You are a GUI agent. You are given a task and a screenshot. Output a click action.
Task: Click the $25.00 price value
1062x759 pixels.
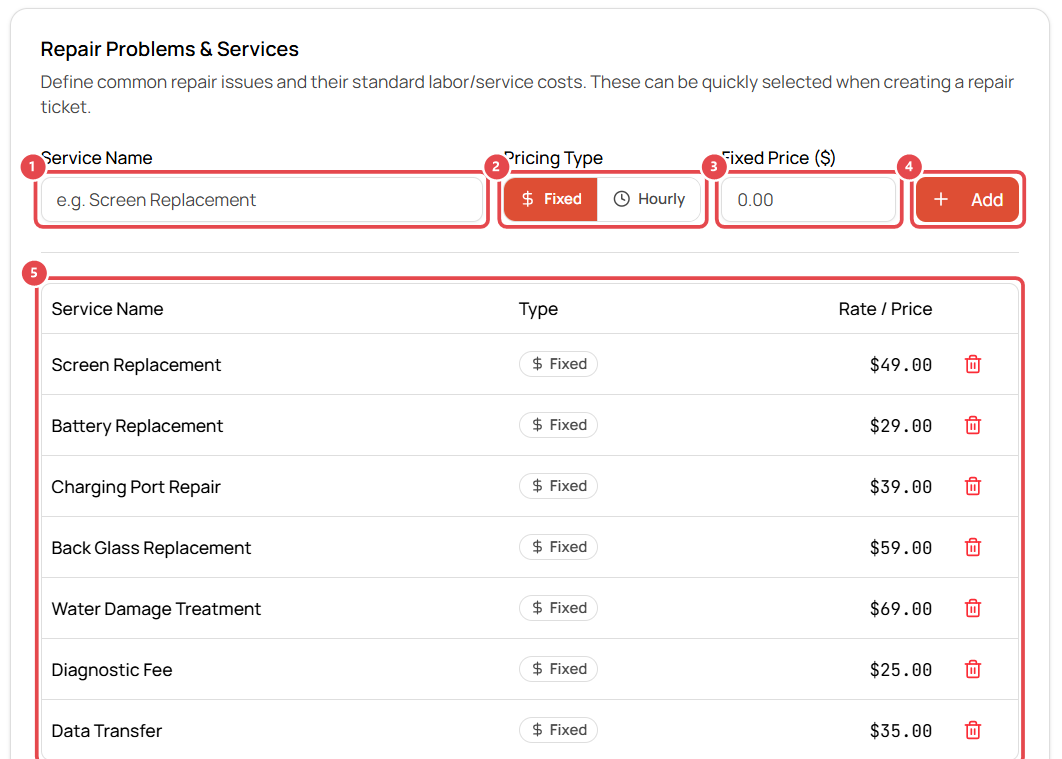pos(901,670)
